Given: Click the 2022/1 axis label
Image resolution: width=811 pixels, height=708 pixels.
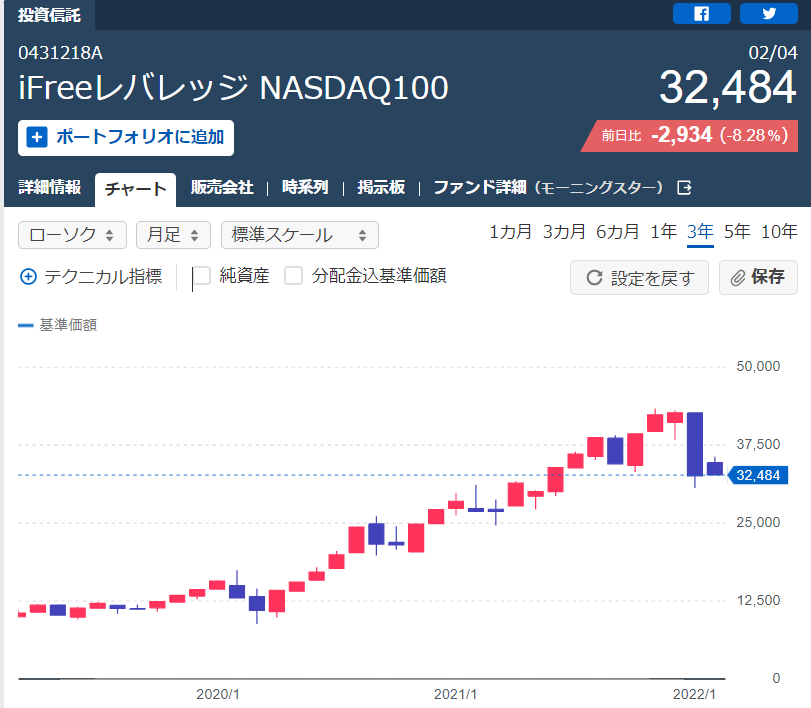Looking at the screenshot, I should [x=694, y=694].
